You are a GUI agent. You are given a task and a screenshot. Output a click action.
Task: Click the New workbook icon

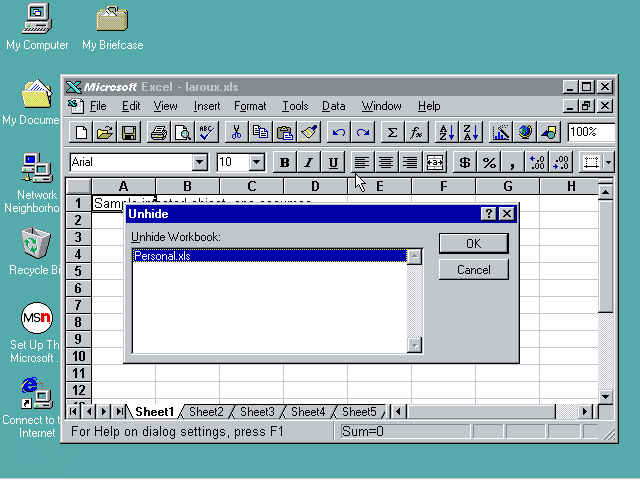(81, 132)
